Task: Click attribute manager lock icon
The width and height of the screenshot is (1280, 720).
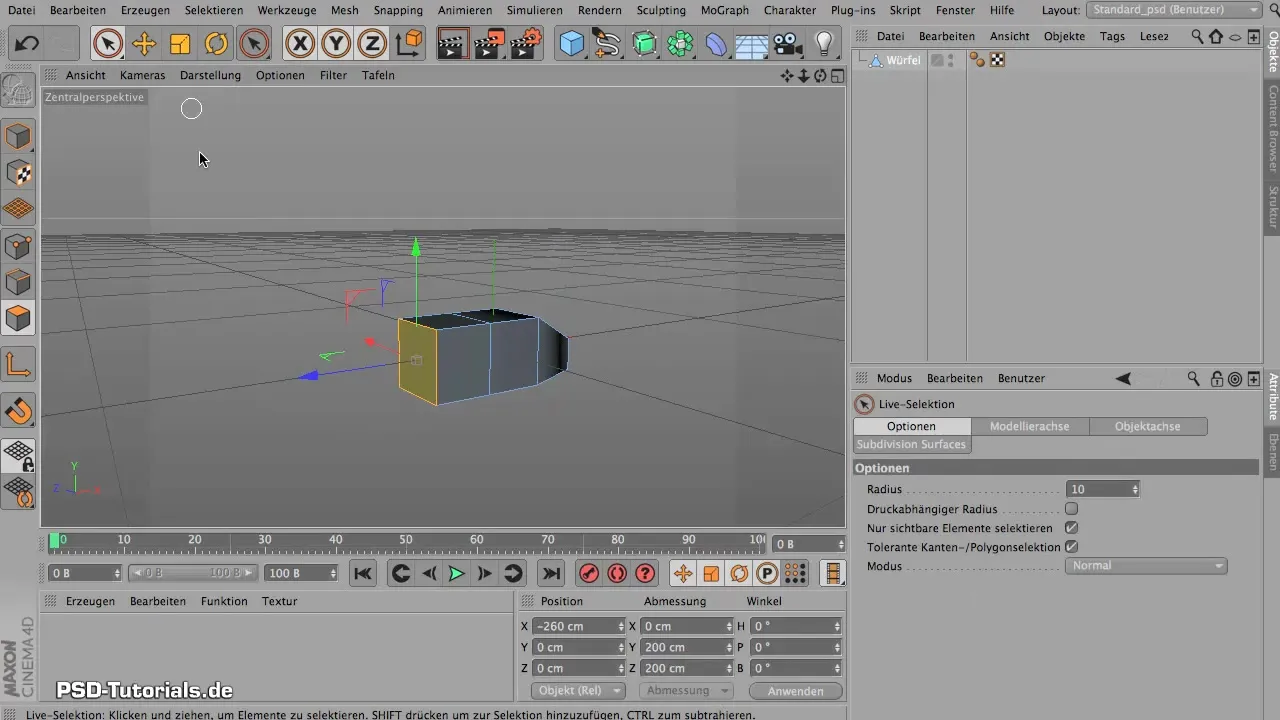Action: (x=1216, y=379)
